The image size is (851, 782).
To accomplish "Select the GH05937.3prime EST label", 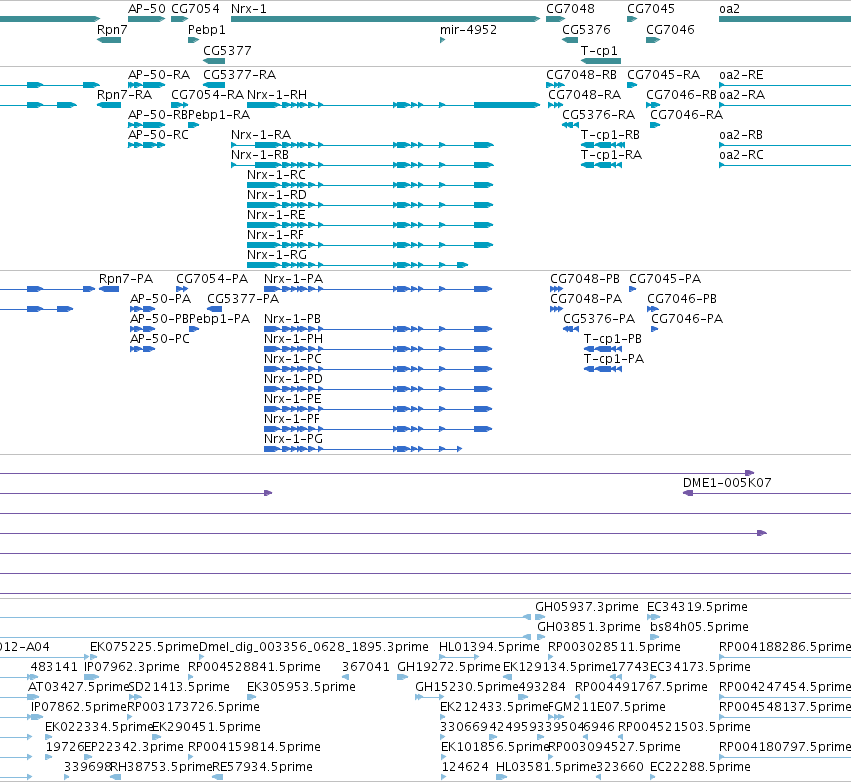I will (x=587, y=606).
